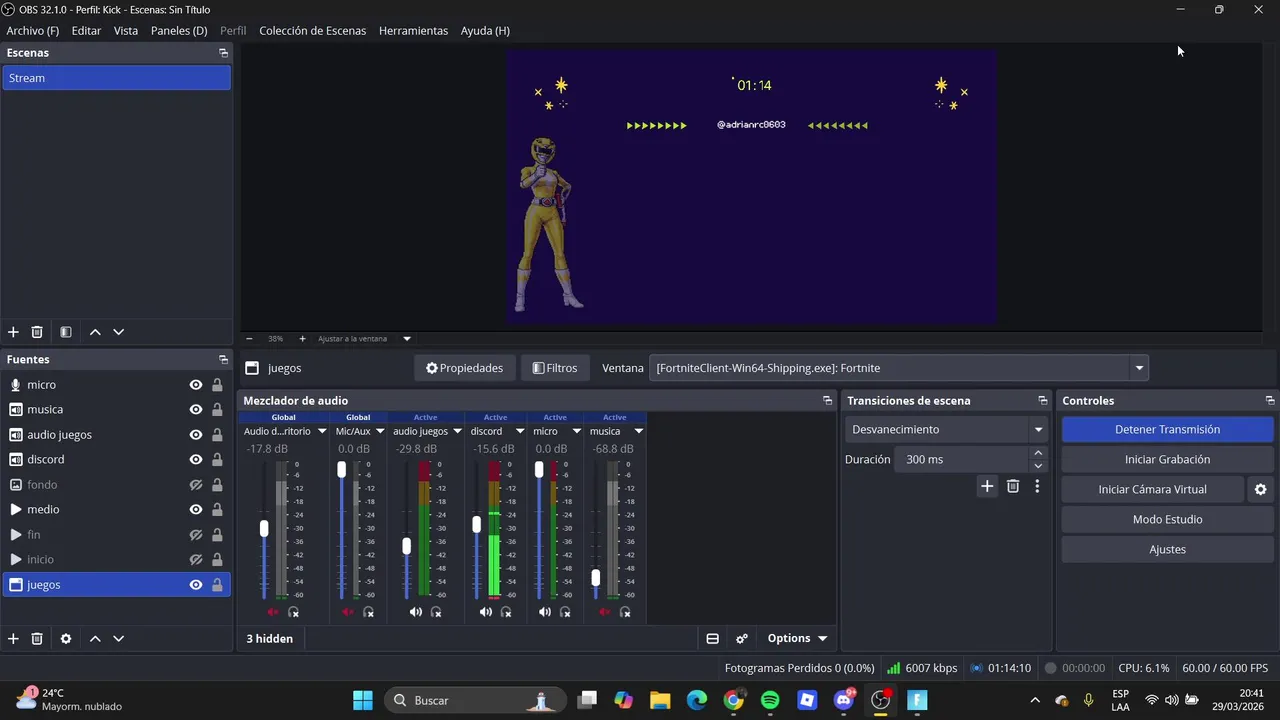Open audio juegos channel menu arrow
This screenshot has width=1280, height=720.
458,432
